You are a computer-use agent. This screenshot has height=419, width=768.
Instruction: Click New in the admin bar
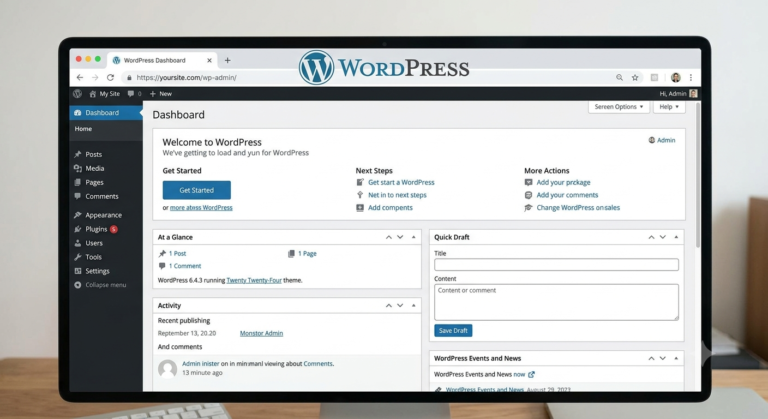click(161, 94)
